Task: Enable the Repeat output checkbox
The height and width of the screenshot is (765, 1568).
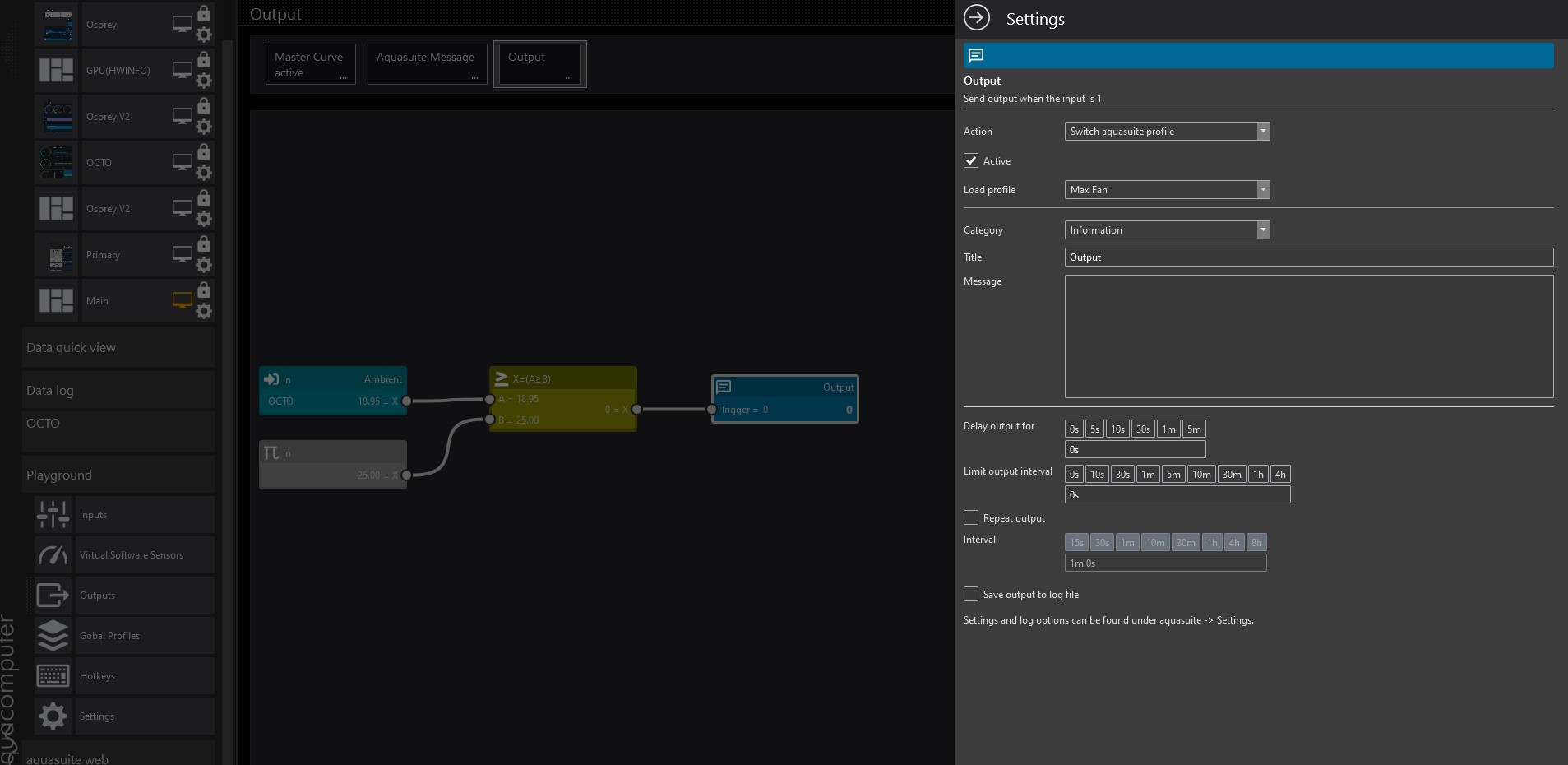Action: tap(971, 517)
